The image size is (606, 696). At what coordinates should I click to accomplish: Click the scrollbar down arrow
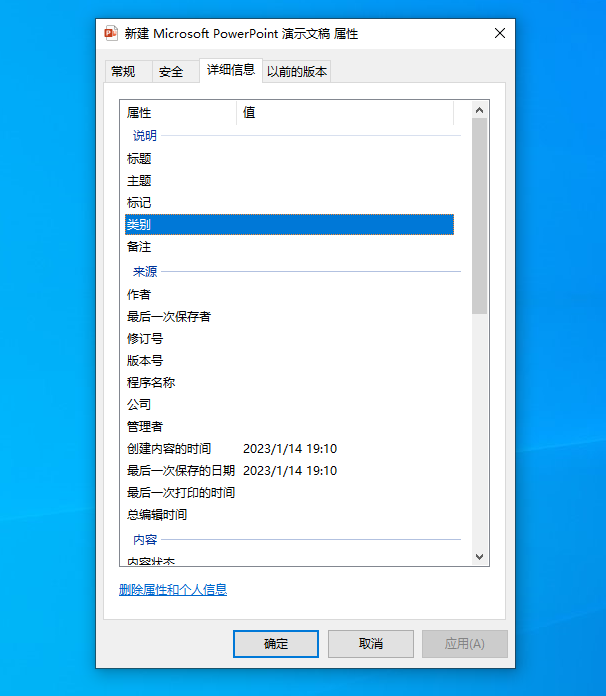[479, 557]
